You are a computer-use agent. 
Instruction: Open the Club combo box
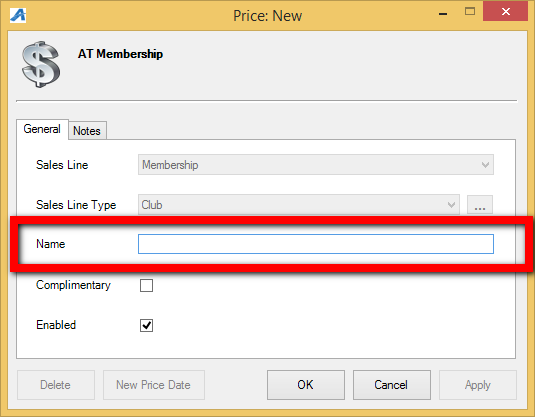(299, 205)
